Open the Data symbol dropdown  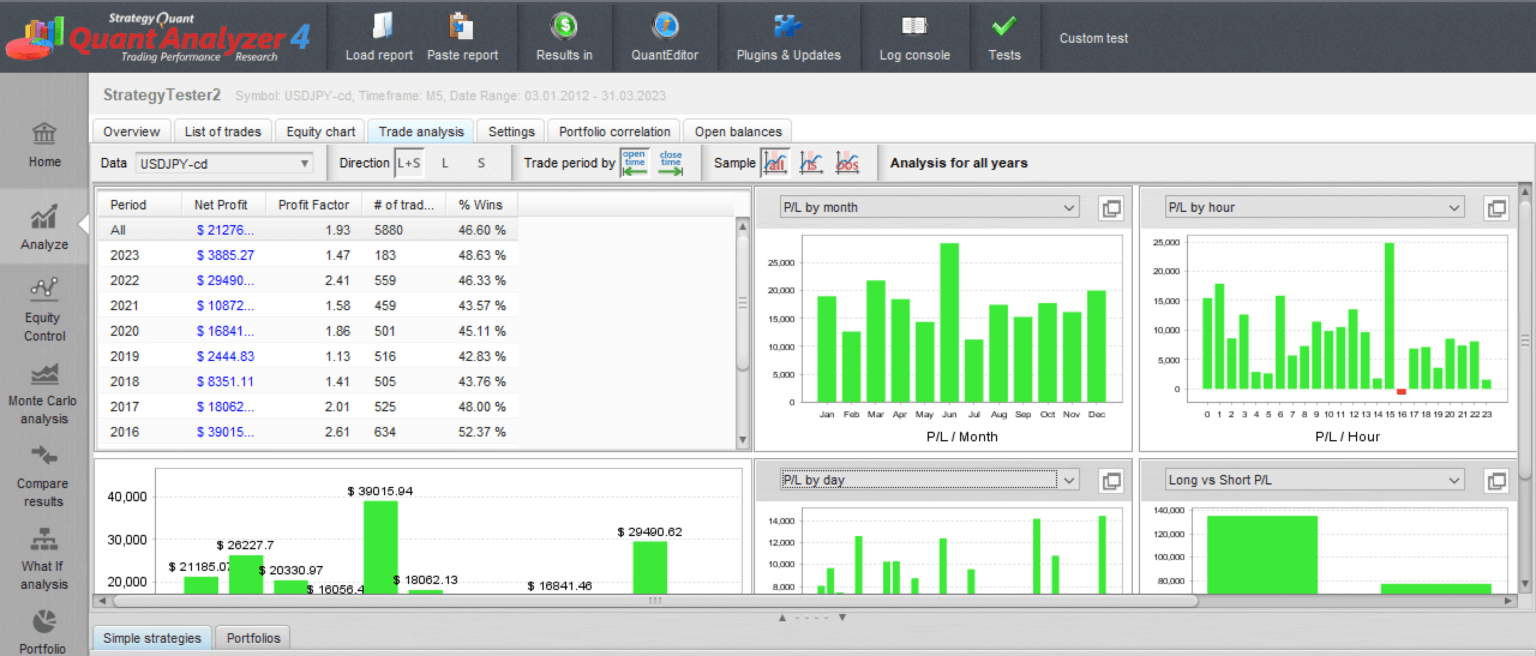click(x=305, y=162)
